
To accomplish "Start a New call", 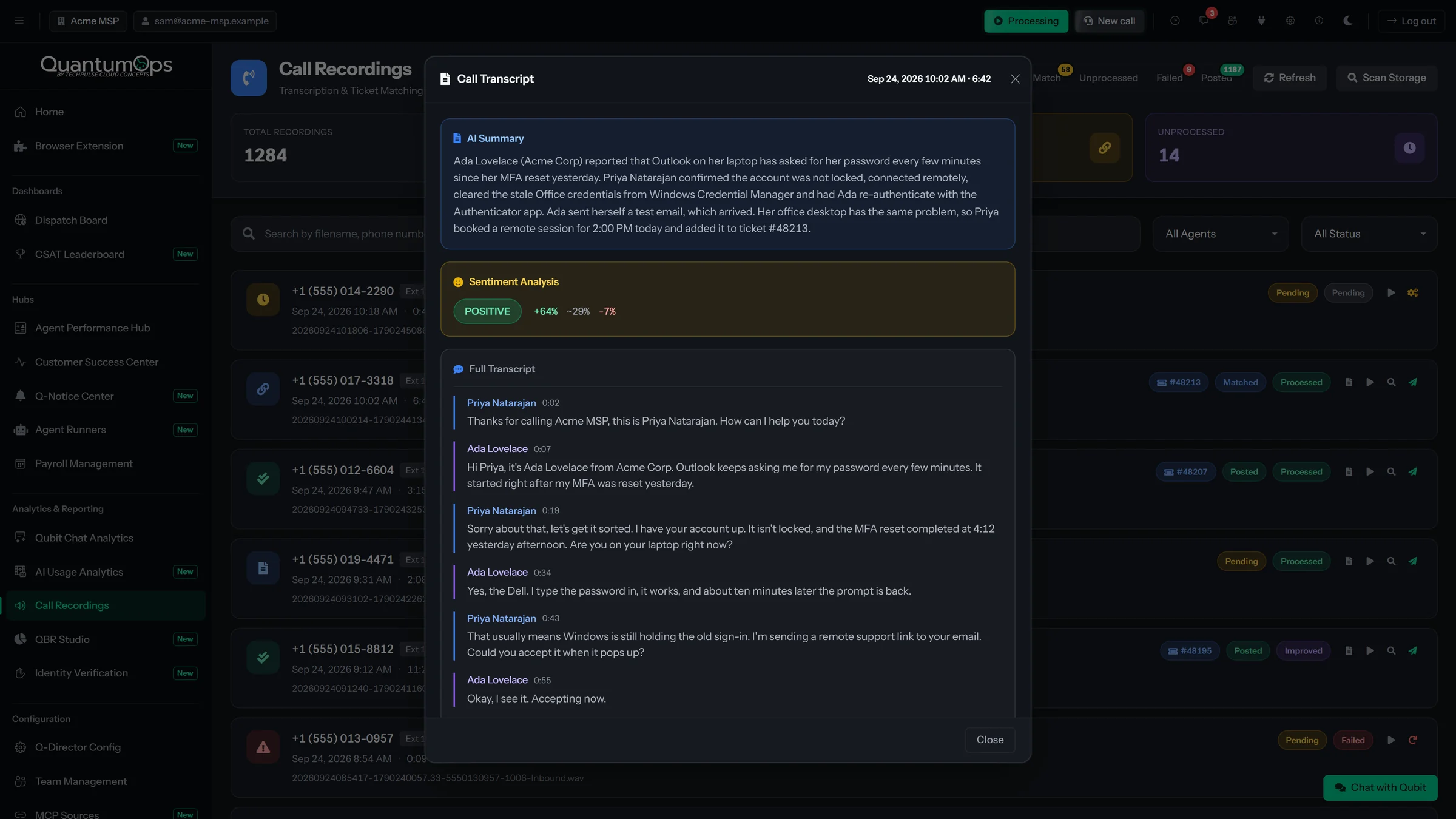I will pyautogui.click(x=1109, y=21).
